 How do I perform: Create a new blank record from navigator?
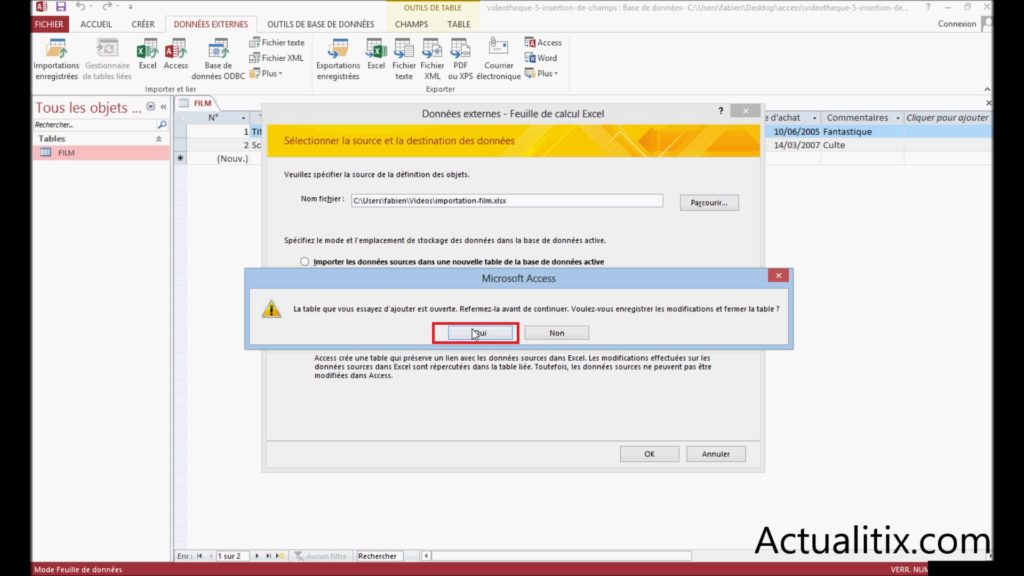point(280,556)
